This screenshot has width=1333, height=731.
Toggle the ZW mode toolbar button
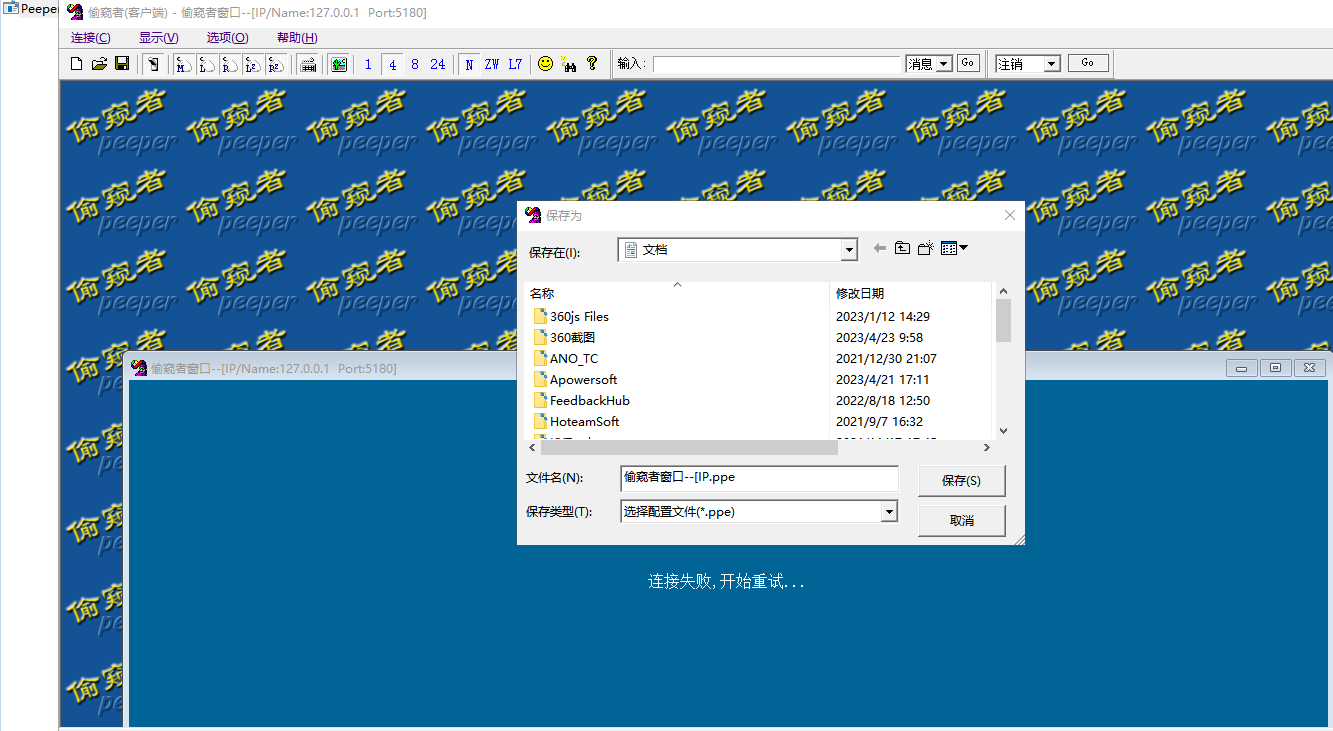[492, 64]
